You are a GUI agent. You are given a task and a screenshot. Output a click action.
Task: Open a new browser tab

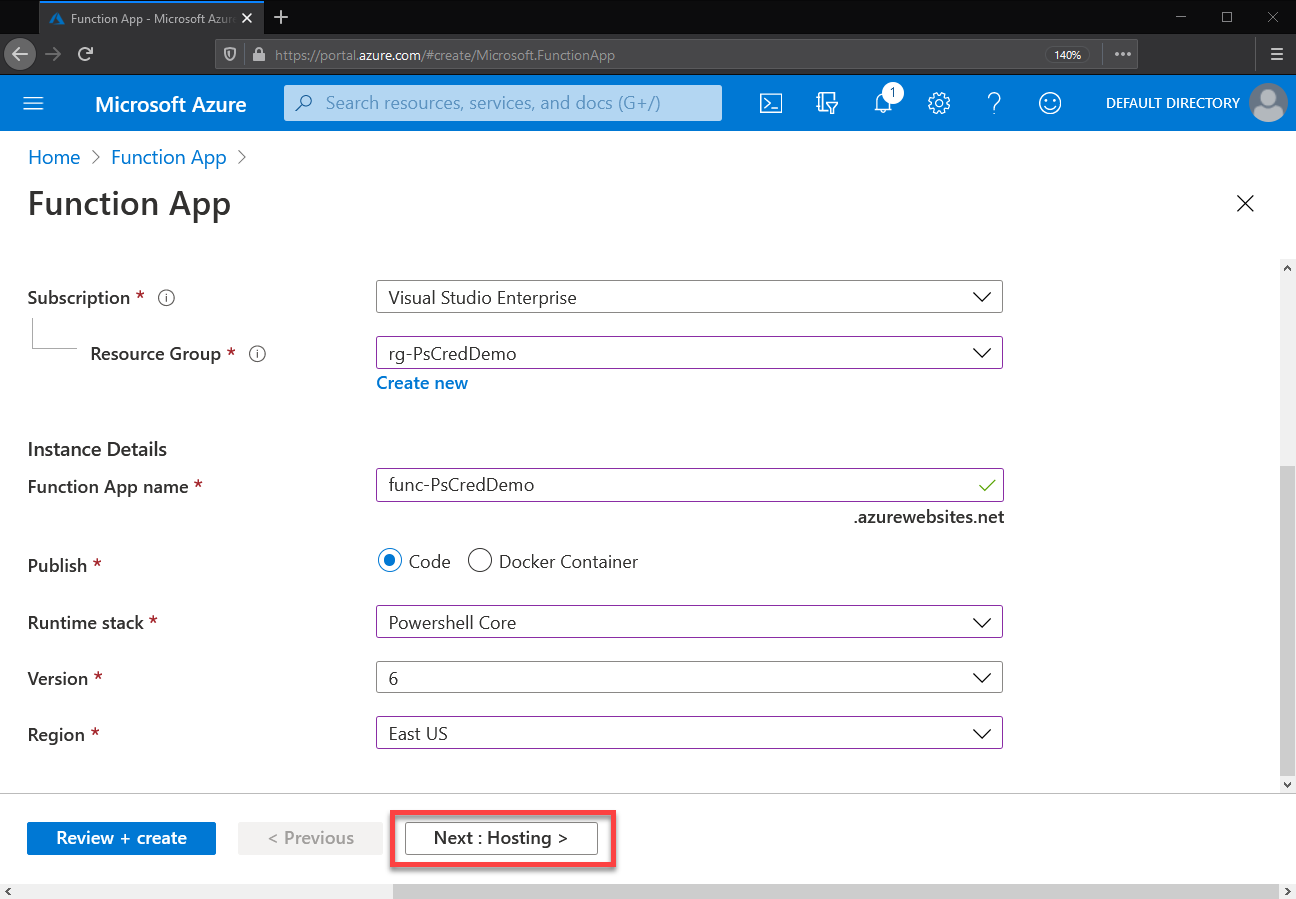point(281,17)
